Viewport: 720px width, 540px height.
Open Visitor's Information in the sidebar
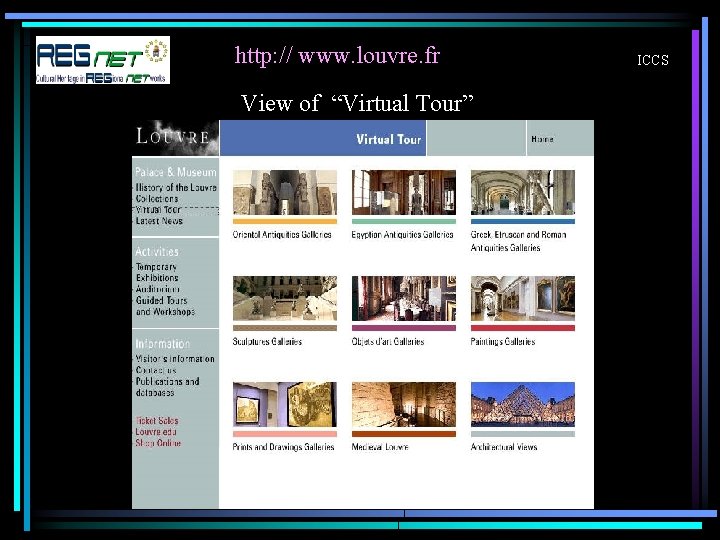(x=175, y=359)
